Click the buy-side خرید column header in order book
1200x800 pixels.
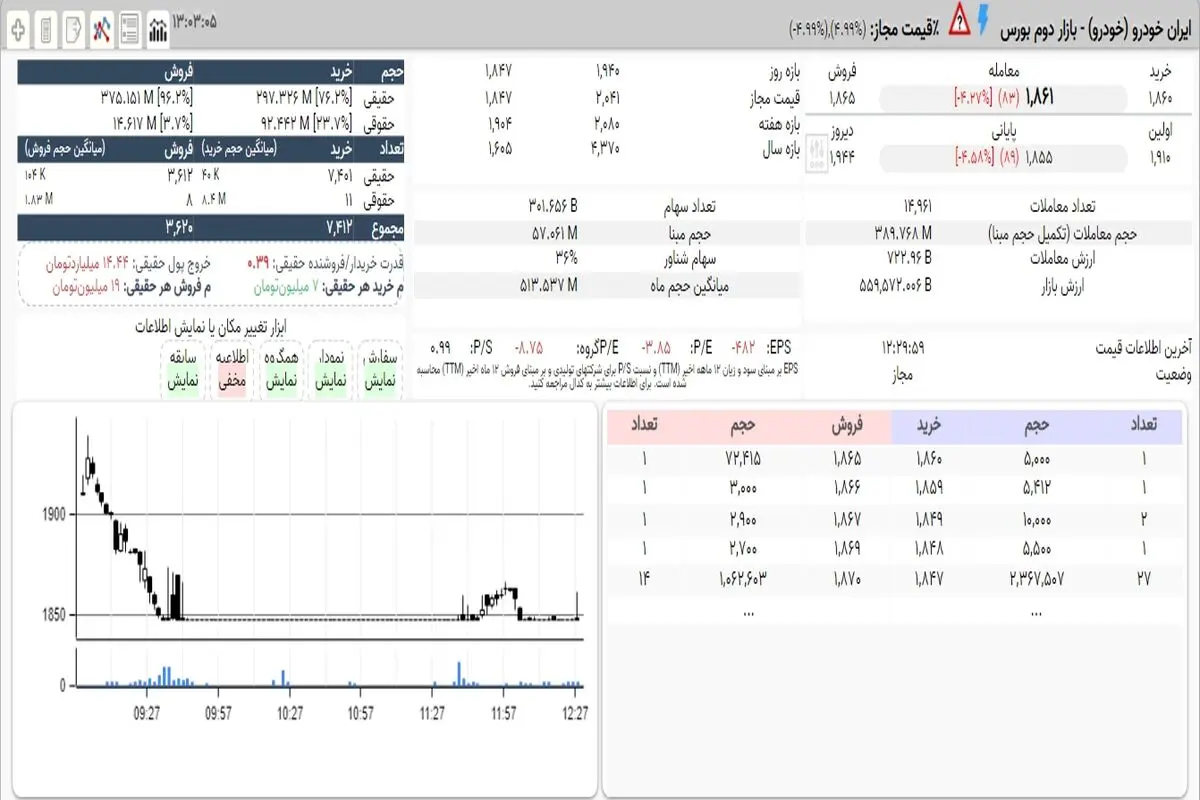930,424
